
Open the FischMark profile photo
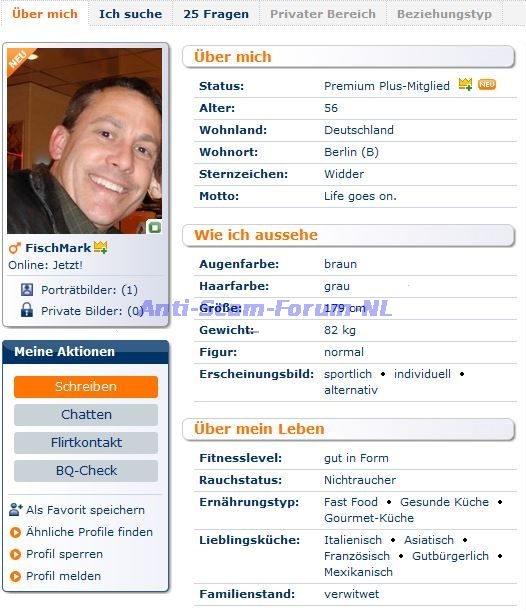click(84, 141)
